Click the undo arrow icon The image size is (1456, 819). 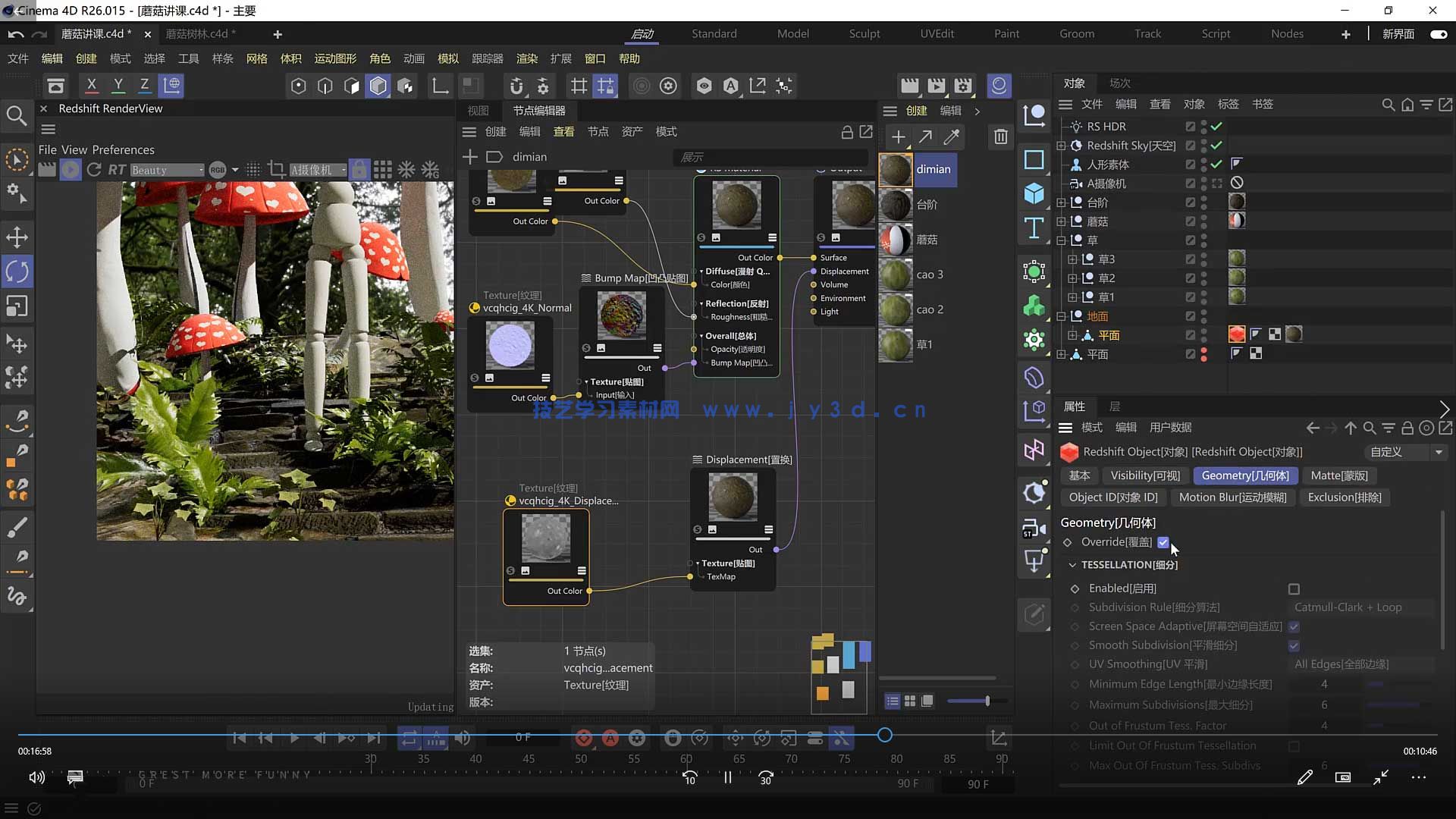pos(15,34)
